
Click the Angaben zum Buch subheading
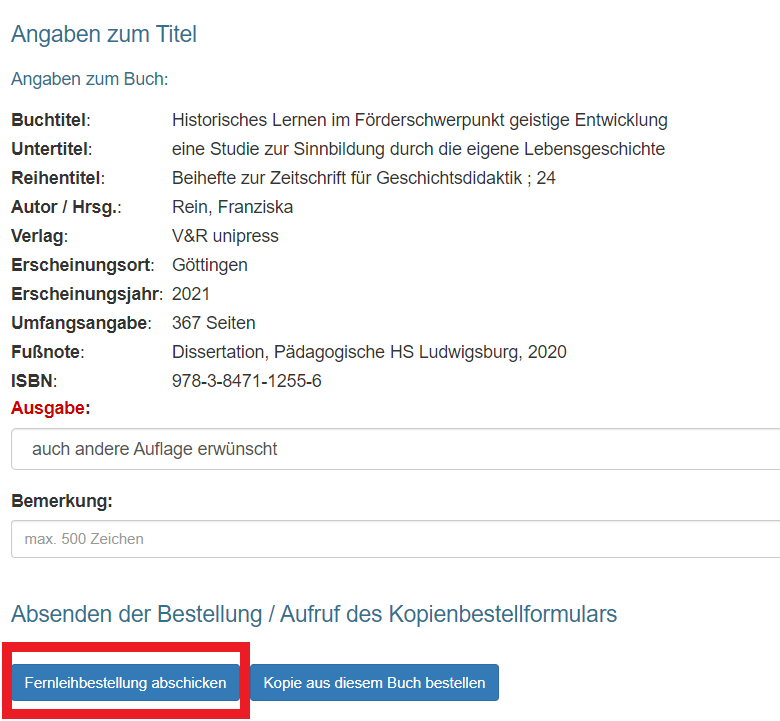pos(90,79)
